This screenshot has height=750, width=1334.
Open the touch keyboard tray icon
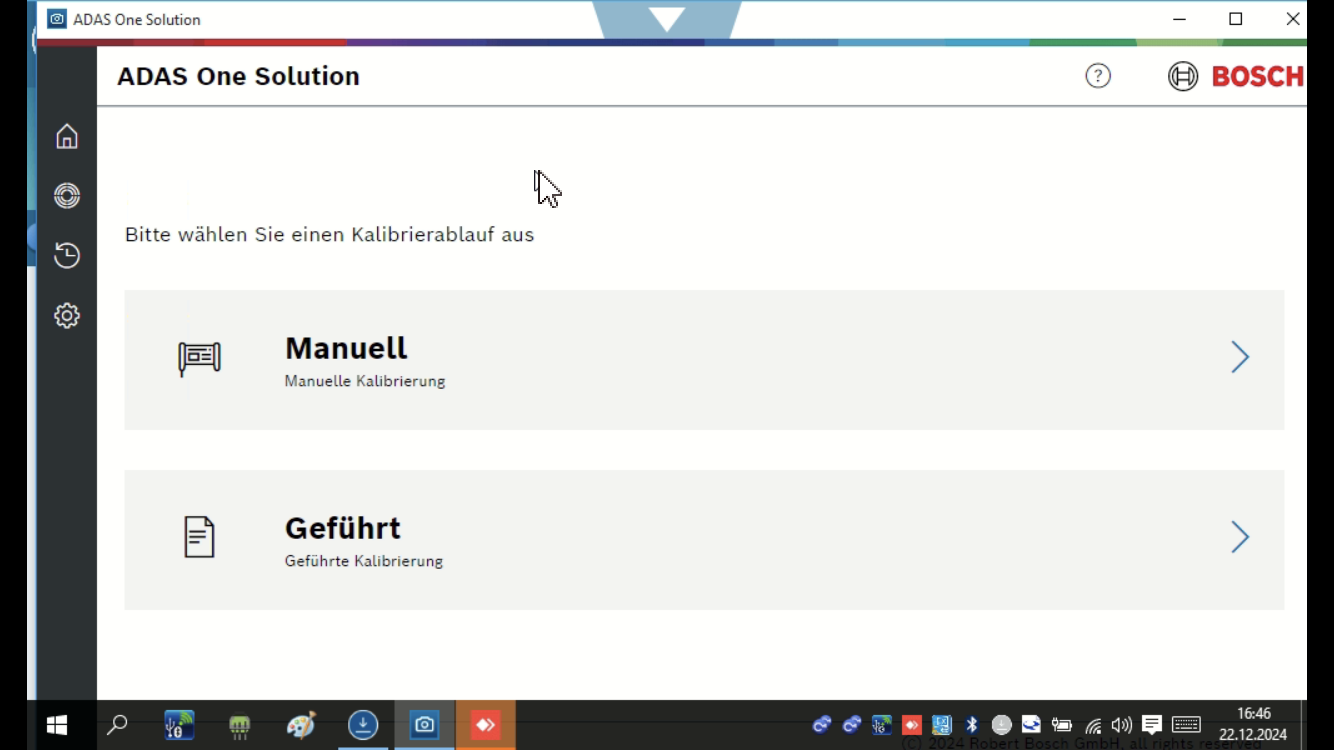pos(1186,725)
